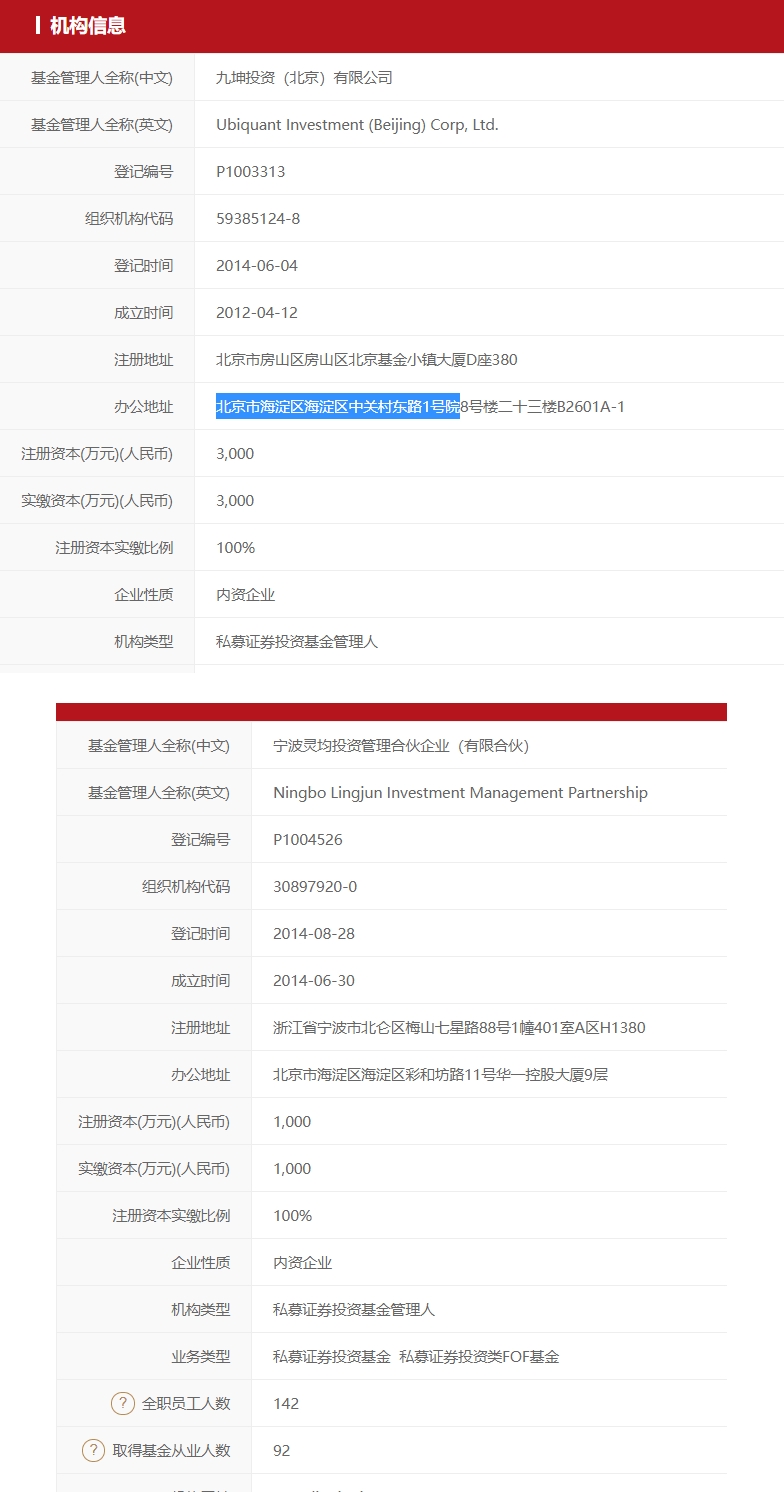Click 内资企业 in the 宁波灵均 table
This screenshot has height=1492, width=784.
pyautogui.click(x=302, y=1262)
